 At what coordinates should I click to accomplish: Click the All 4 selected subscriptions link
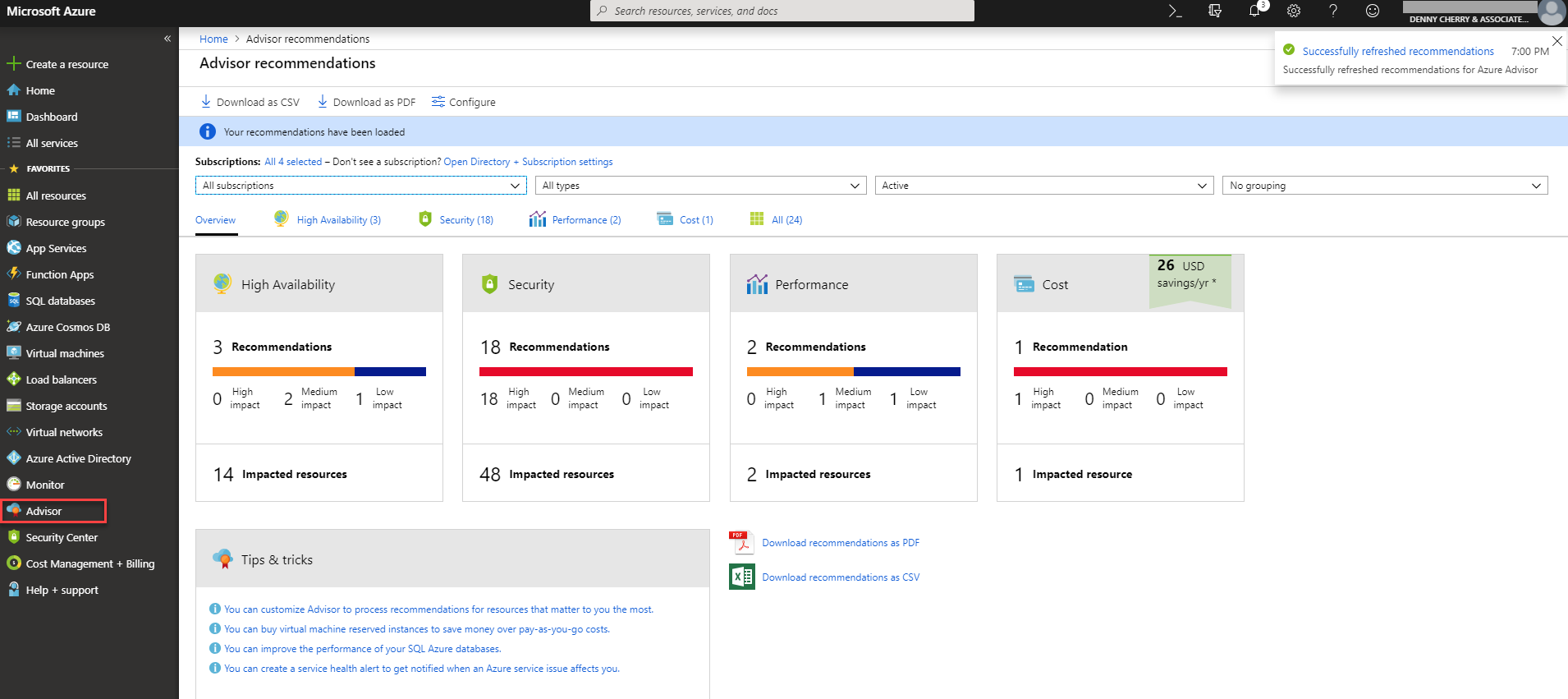coord(293,162)
